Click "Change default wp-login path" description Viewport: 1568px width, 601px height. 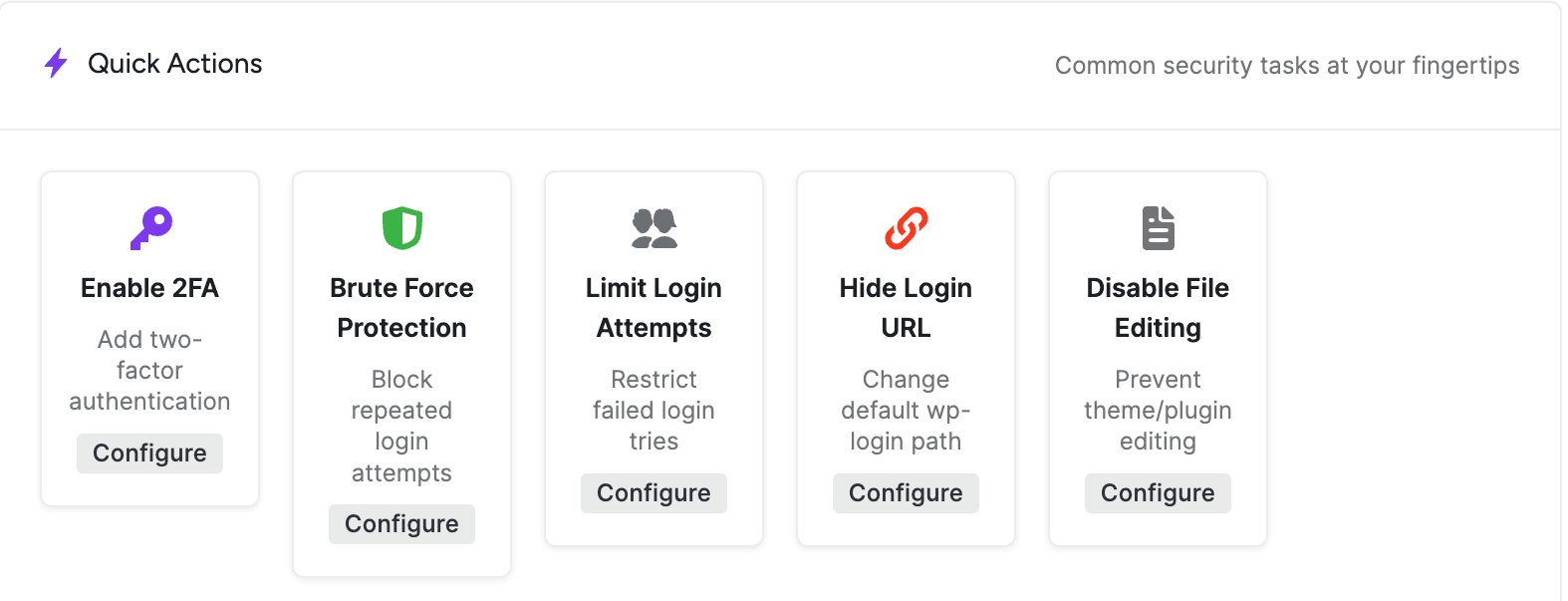tap(906, 411)
